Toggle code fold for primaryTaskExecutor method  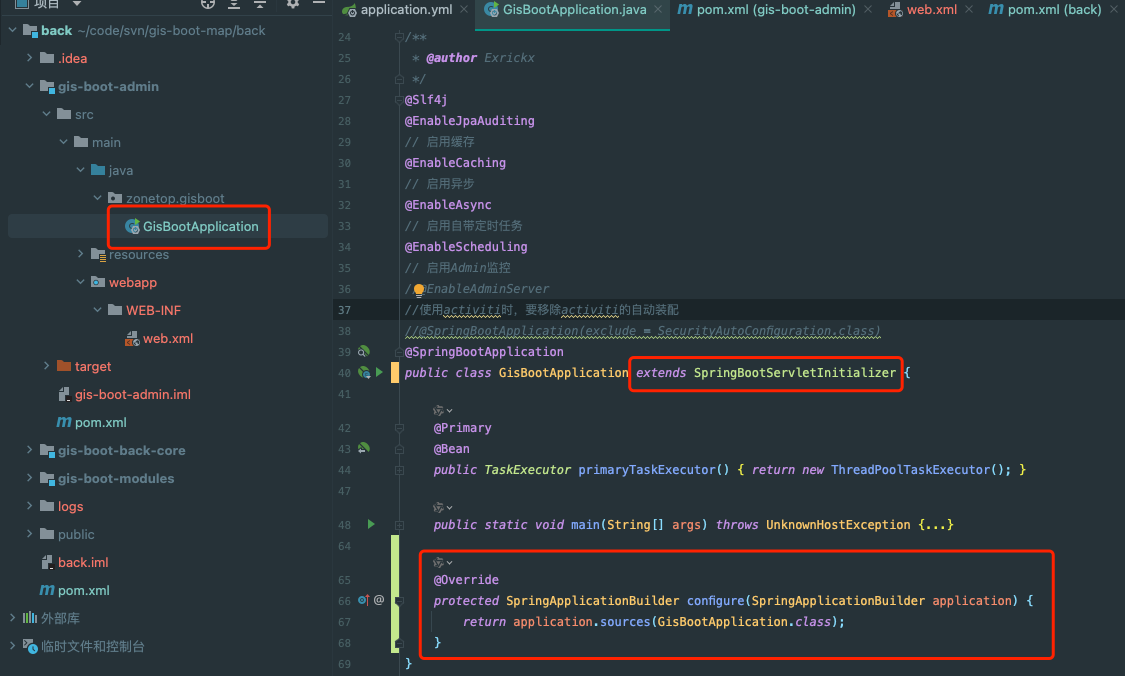pos(398,470)
